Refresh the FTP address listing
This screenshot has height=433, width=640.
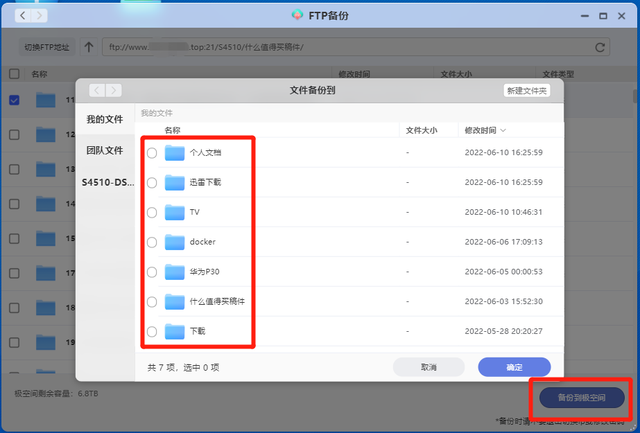[x=600, y=47]
